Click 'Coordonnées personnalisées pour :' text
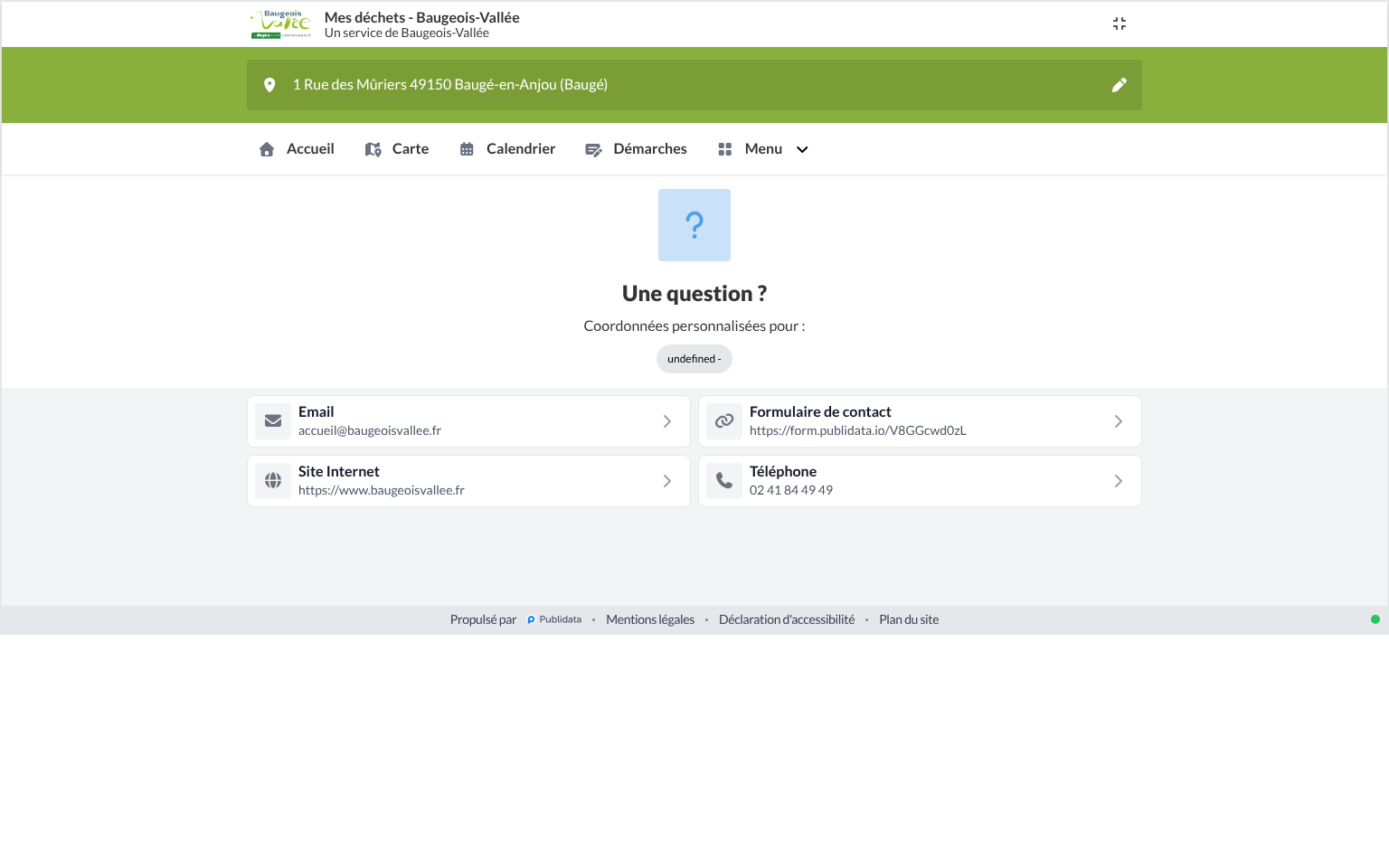This screenshot has width=1389, height=868. [x=694, y=326]
